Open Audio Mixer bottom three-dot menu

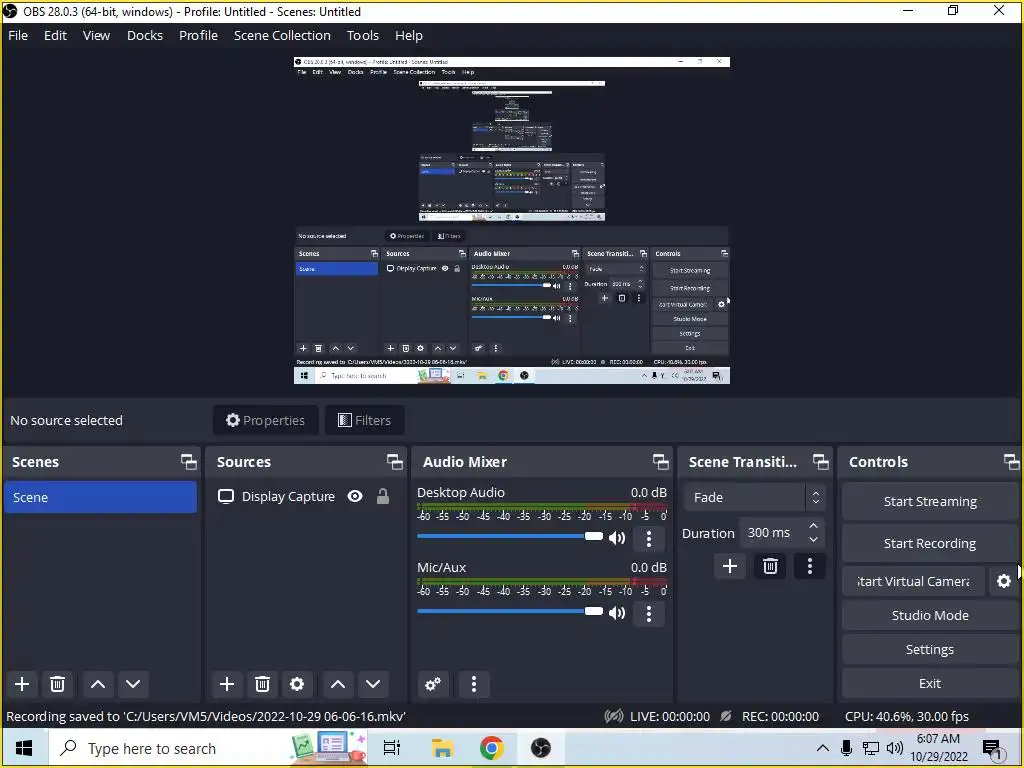[474, 684]
